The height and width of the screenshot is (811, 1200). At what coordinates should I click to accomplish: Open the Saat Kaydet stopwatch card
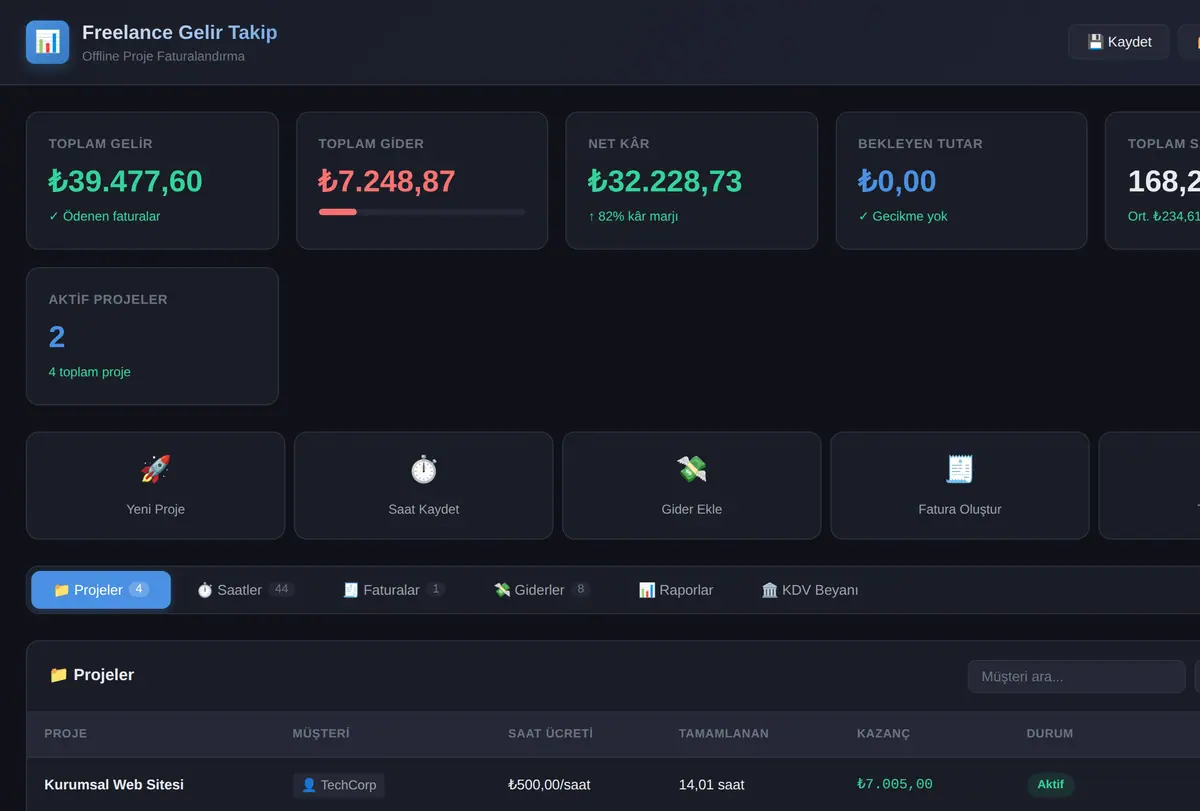(x=423, y=485)
